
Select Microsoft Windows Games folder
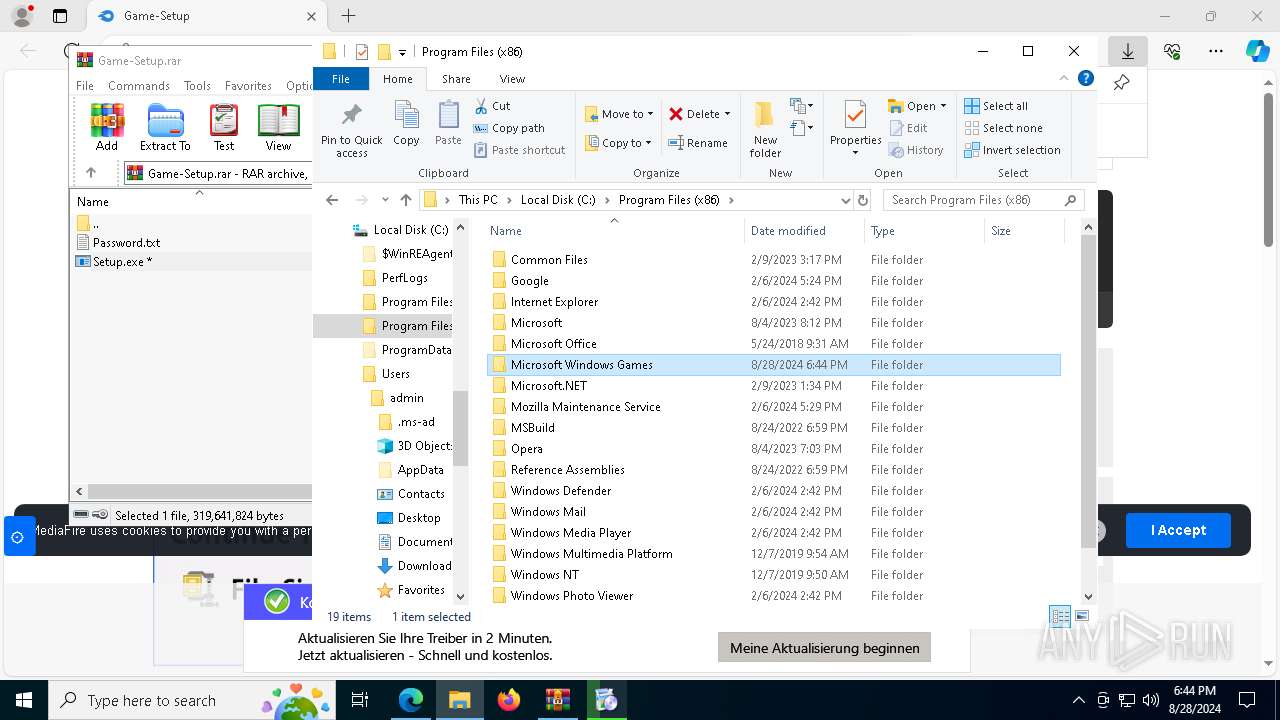[x=774, y=365]
